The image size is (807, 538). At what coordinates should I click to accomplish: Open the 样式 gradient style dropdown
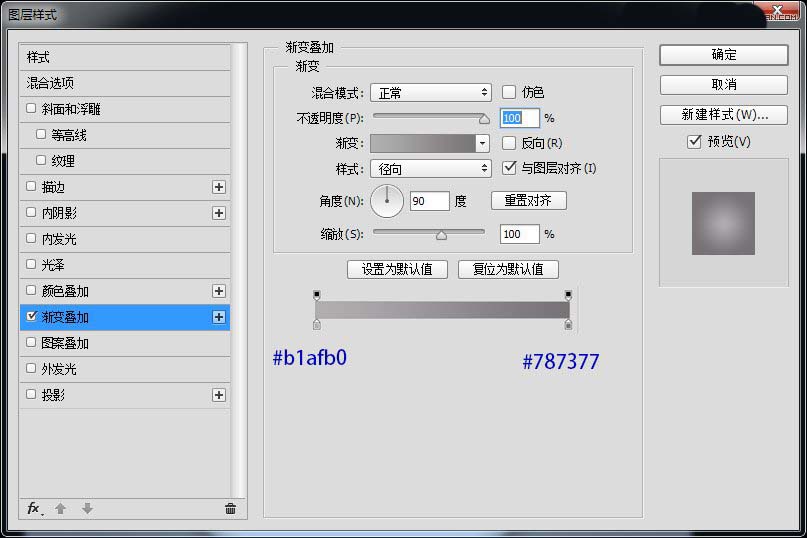[x=430, y=169]
